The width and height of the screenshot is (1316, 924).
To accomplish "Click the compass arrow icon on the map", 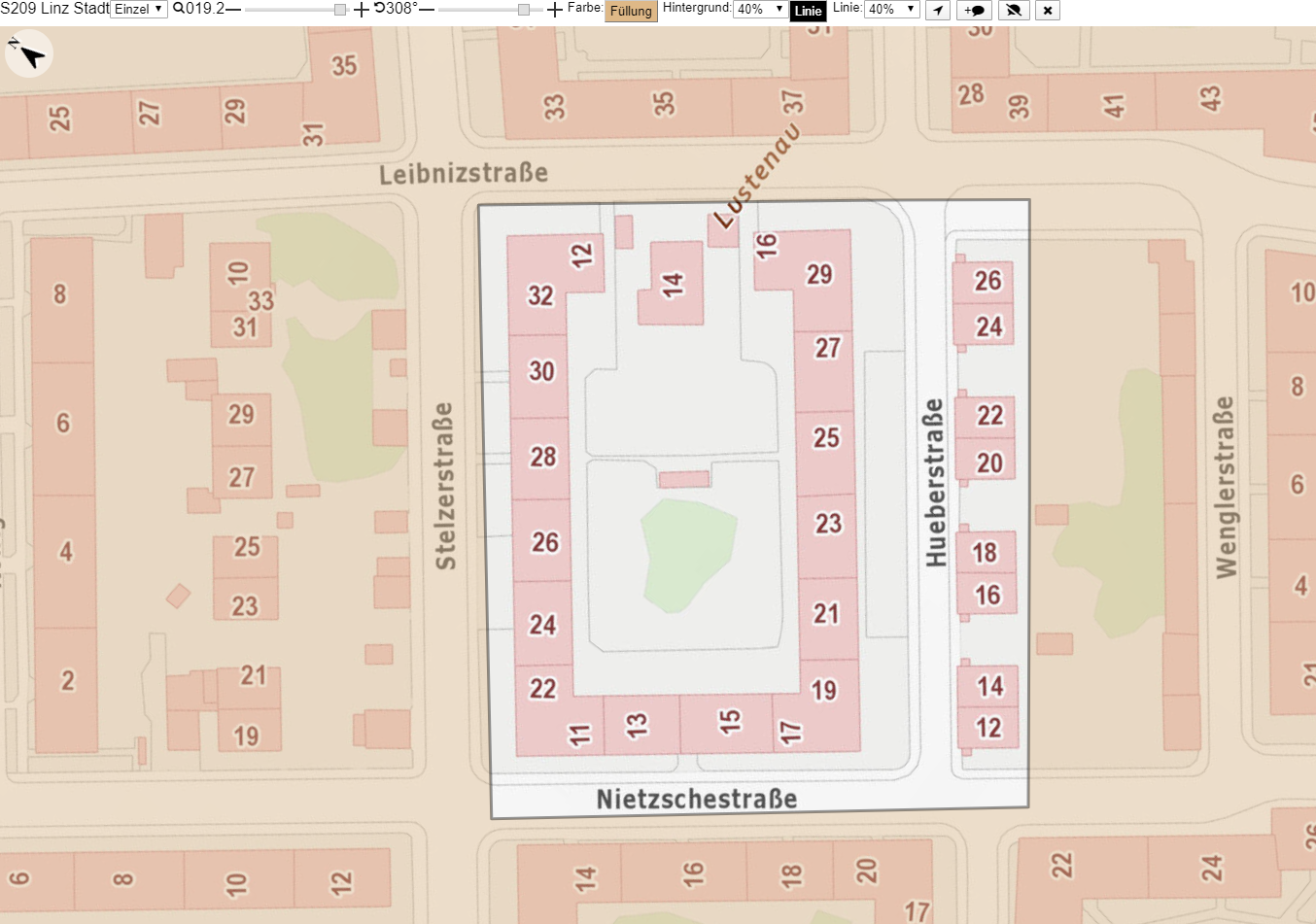I will [28, 53].
